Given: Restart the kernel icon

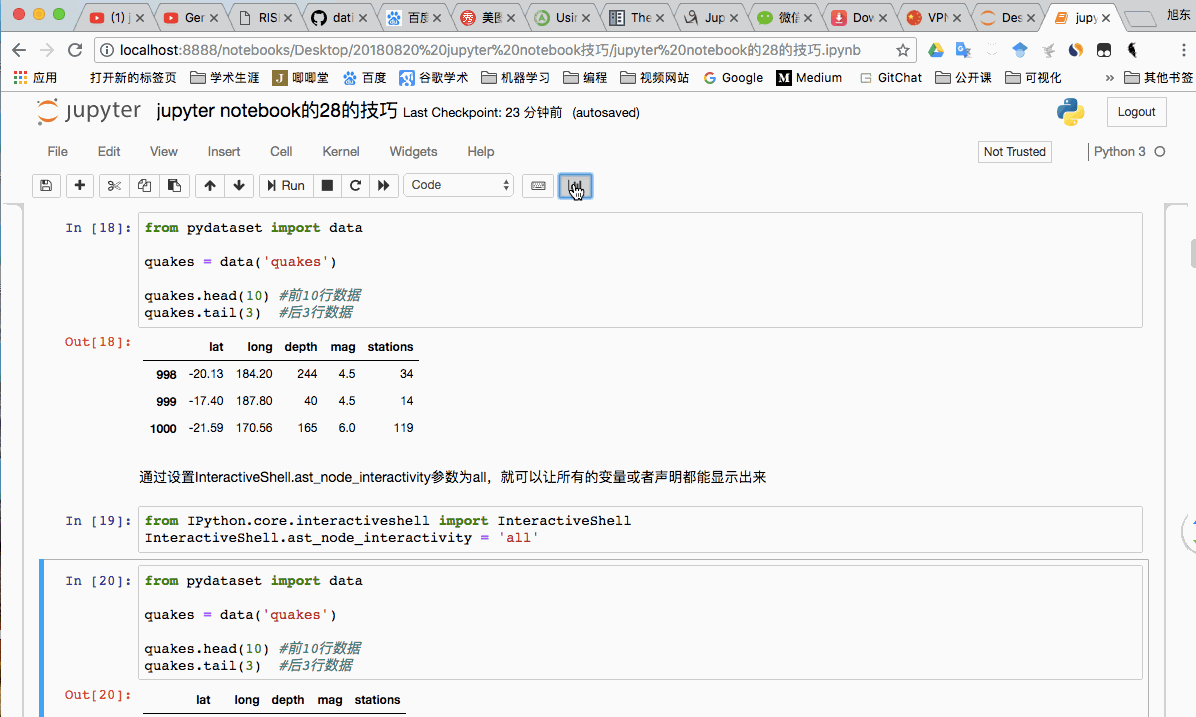Looking at the screenshot, I should [x=355, y=185].
